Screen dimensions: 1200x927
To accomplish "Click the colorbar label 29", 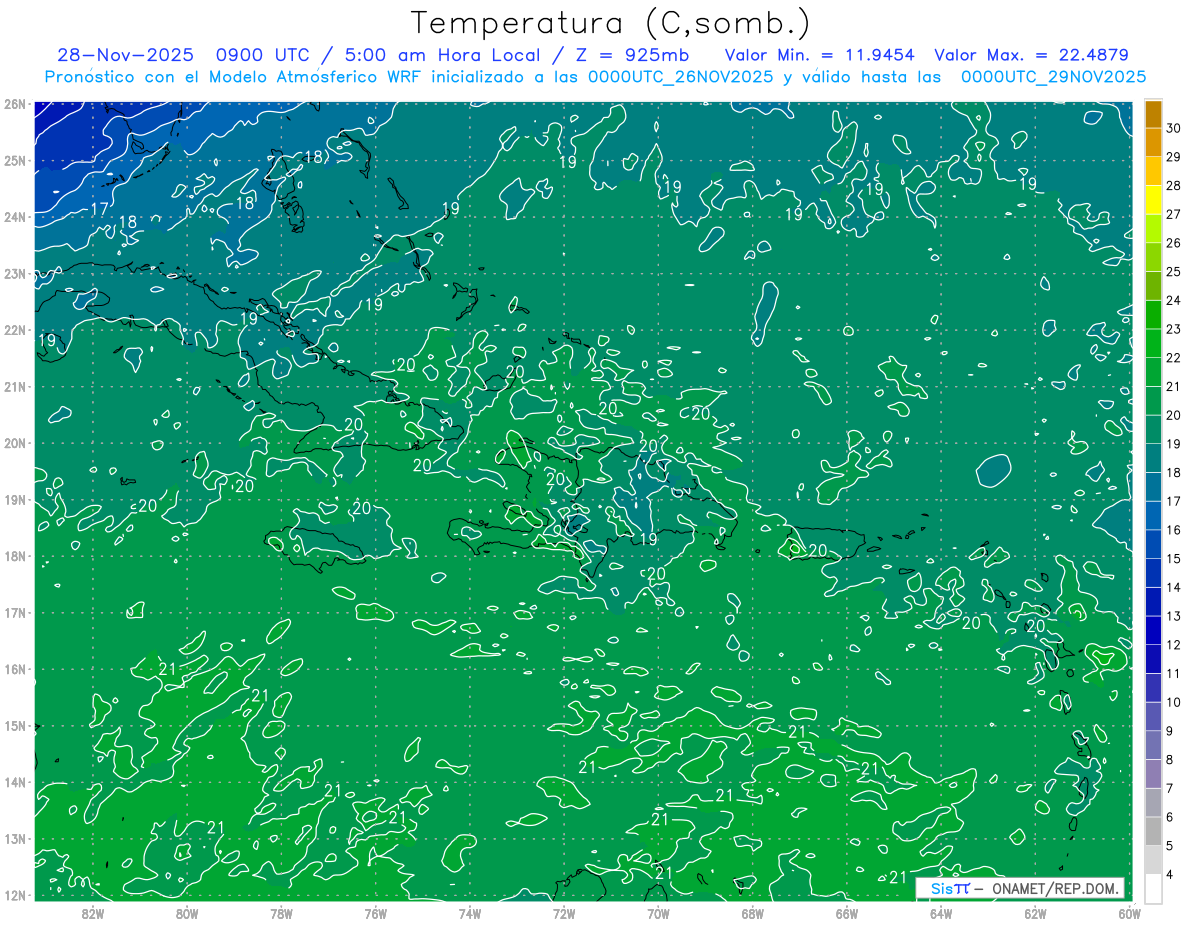I will click(1173, 157).
